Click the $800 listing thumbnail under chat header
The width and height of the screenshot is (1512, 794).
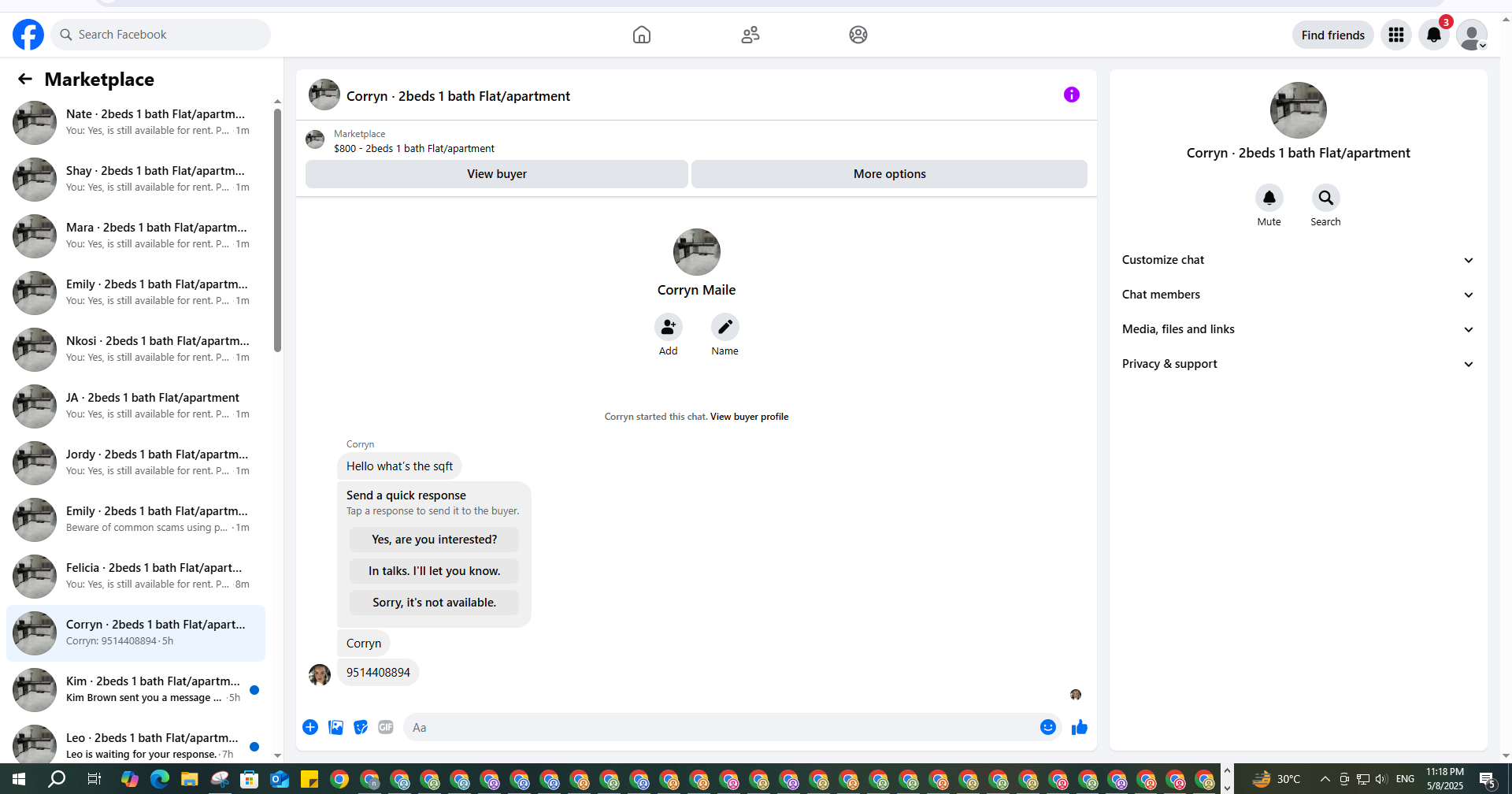(x=315, y=140)
